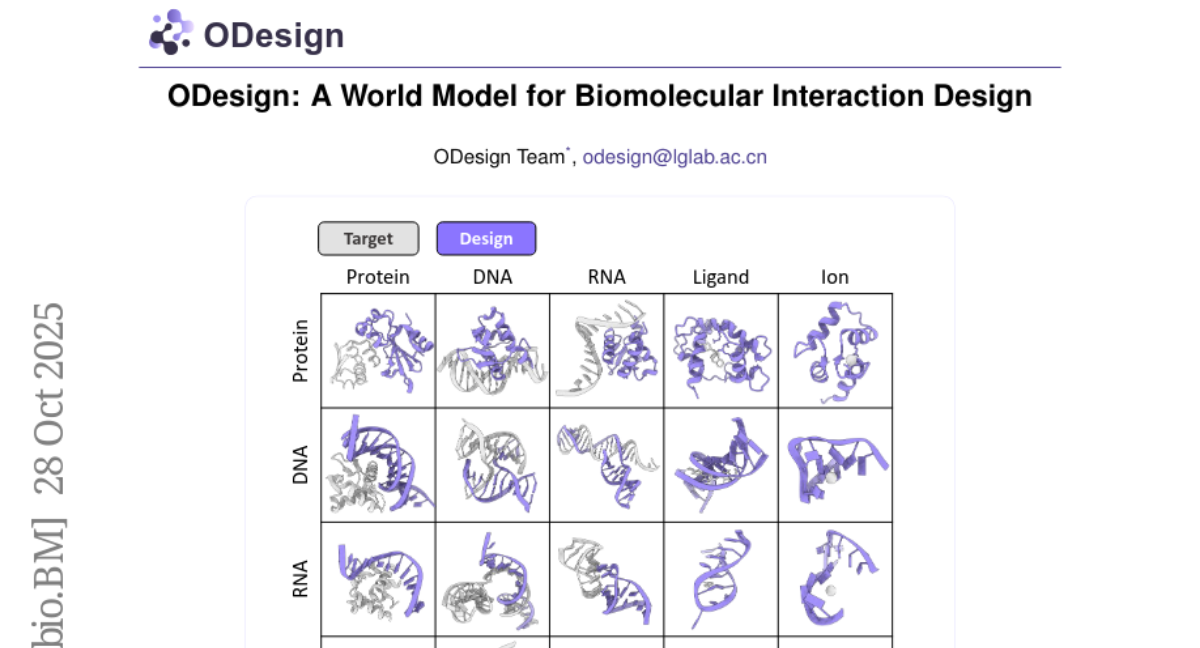The height and width of the screenshot is (648, 1200).
Task: Select the DNA-DNA structure thumbnail
Action: tap(492, 465)
